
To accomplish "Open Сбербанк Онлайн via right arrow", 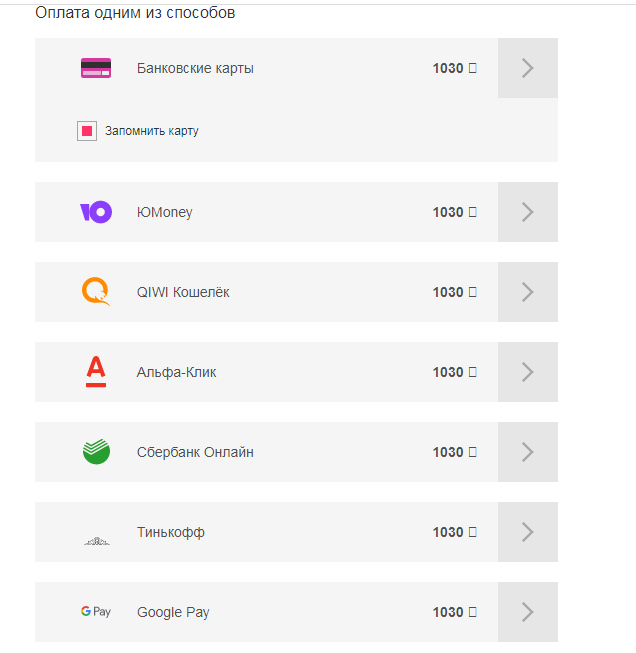I will pyautogui.click(x=528, y=452).
